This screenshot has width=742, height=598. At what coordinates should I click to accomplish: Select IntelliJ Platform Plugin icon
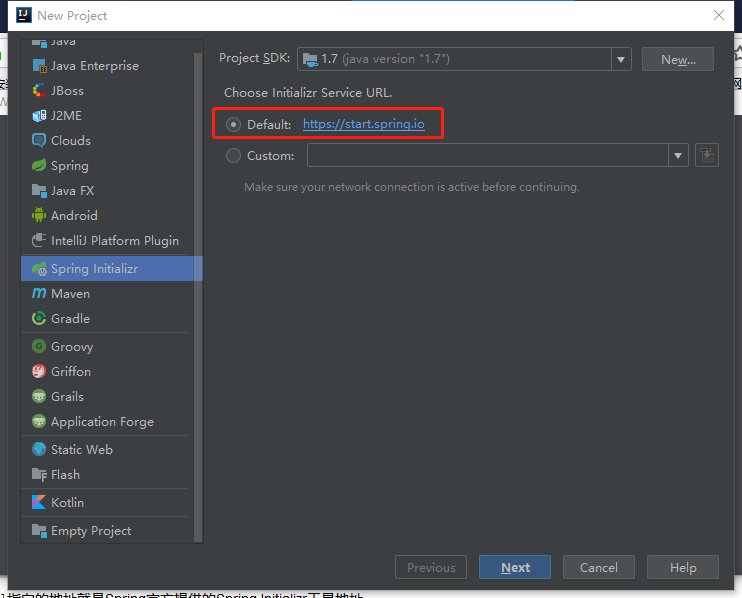click(x=39, y=240)
